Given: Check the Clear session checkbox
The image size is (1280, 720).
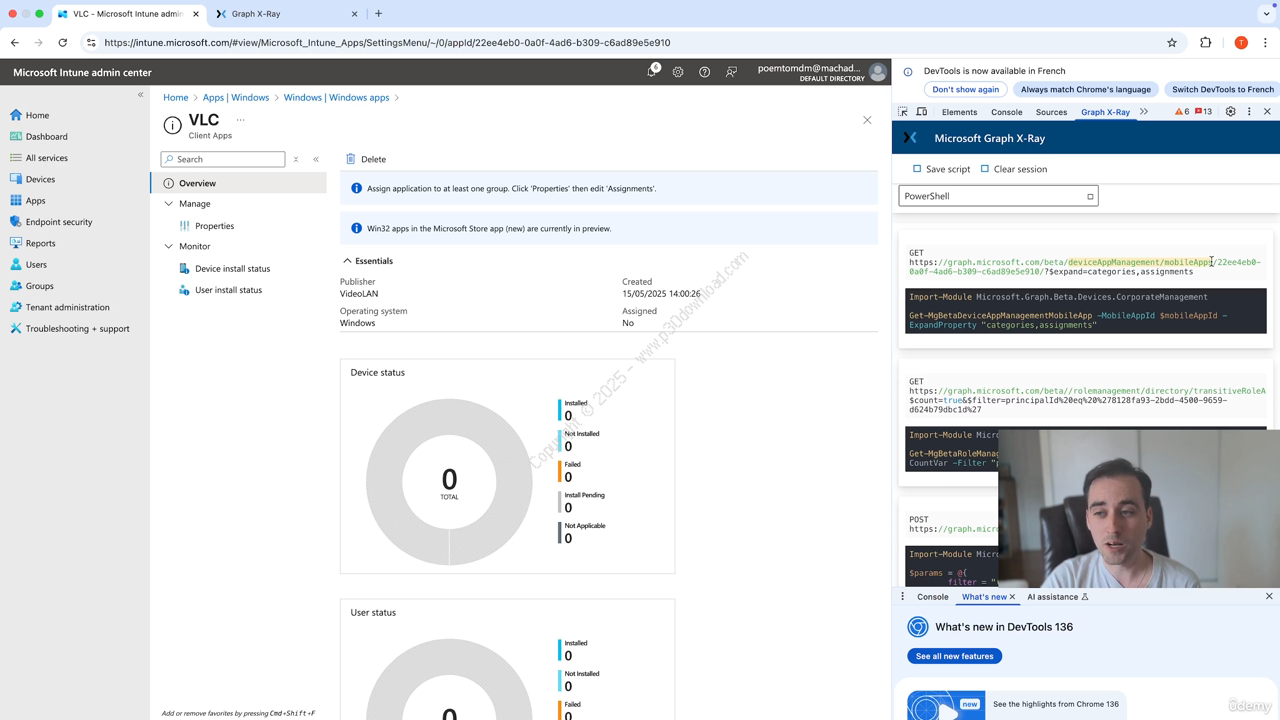Looking at the screenshot, I should [x=985, y=169].
